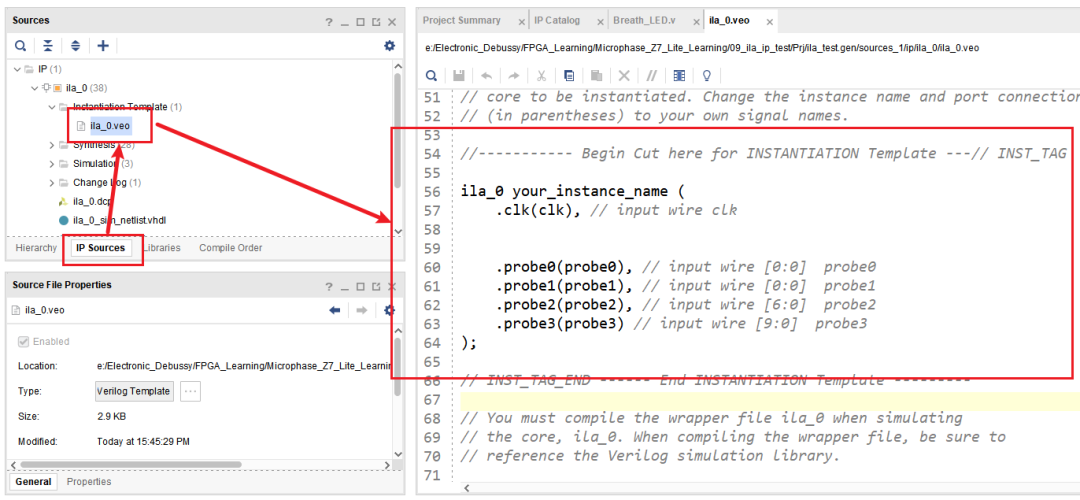Image resolution: width=1080 pixels, height=500 pixels.
Task: Close the IP Catalog tab
Action: point(600,22)
